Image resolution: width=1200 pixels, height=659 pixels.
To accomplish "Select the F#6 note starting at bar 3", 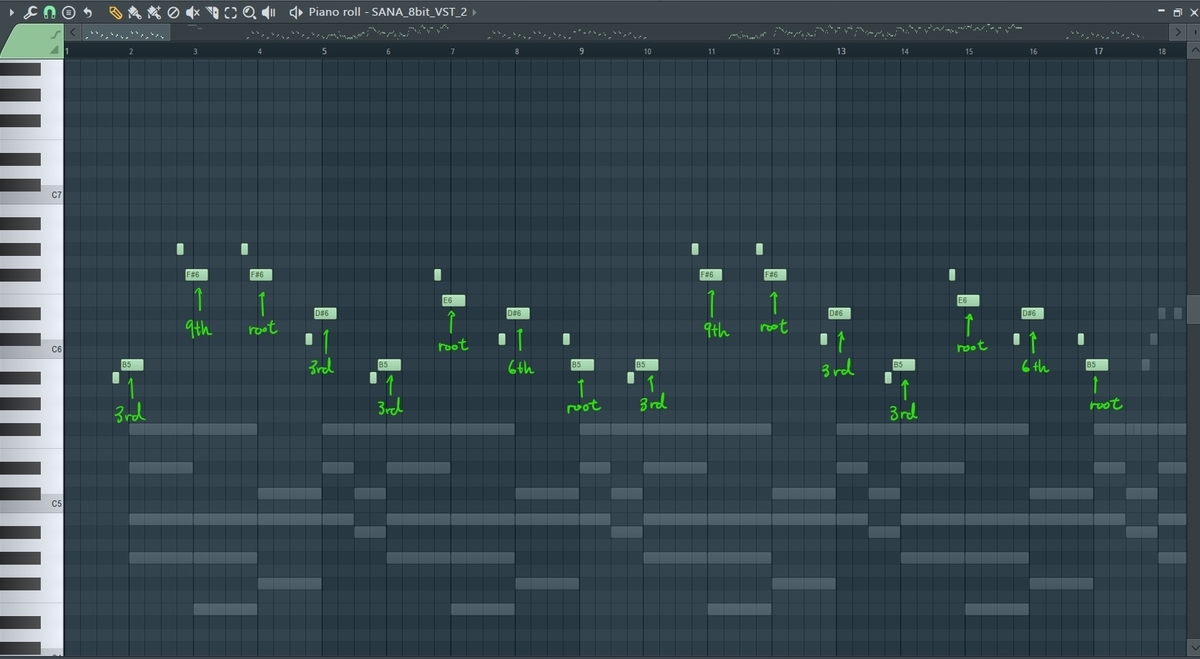I will pyautogui.click(x=197, y=275).
